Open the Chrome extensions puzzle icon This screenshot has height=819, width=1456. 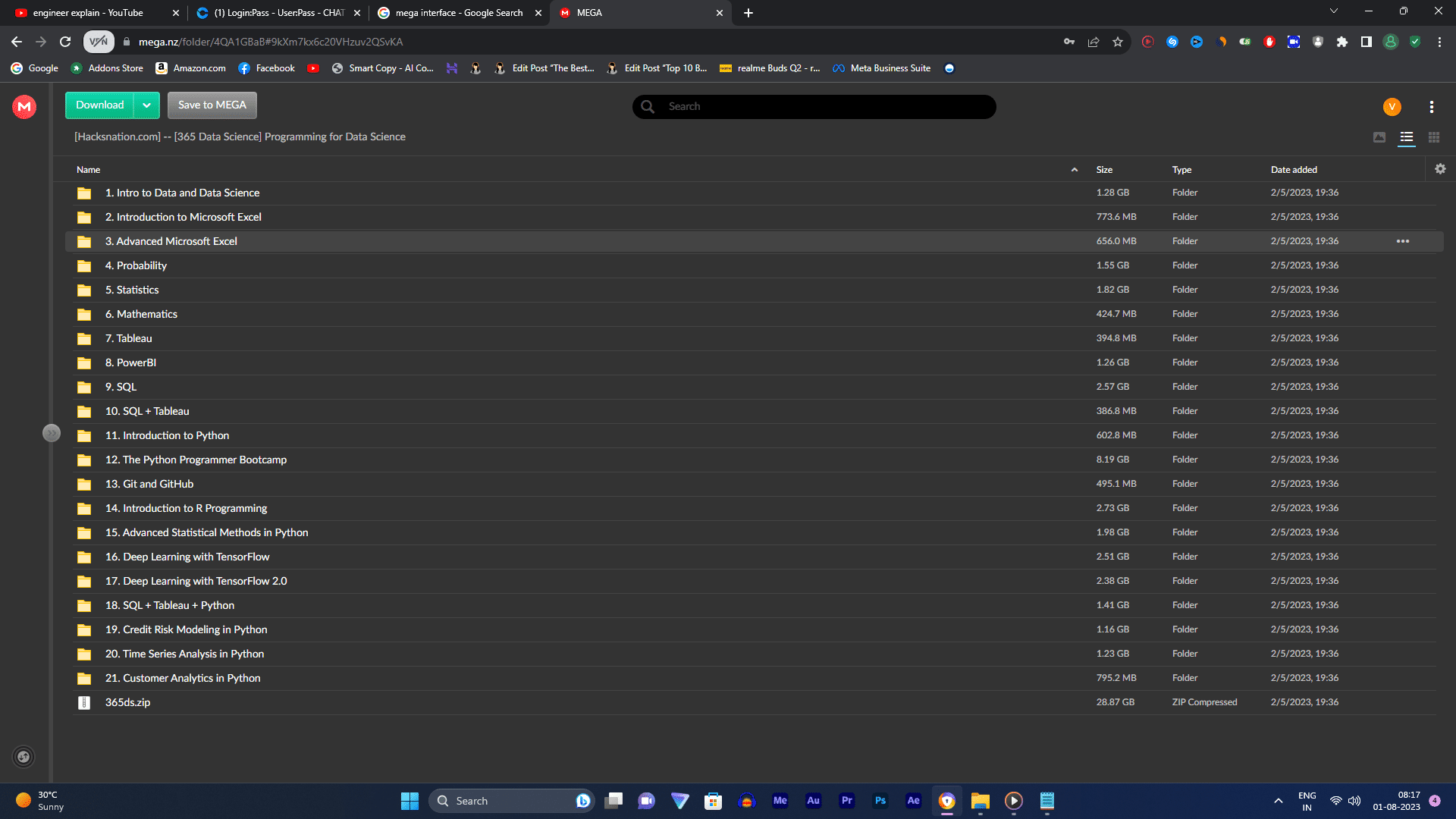1342,42
